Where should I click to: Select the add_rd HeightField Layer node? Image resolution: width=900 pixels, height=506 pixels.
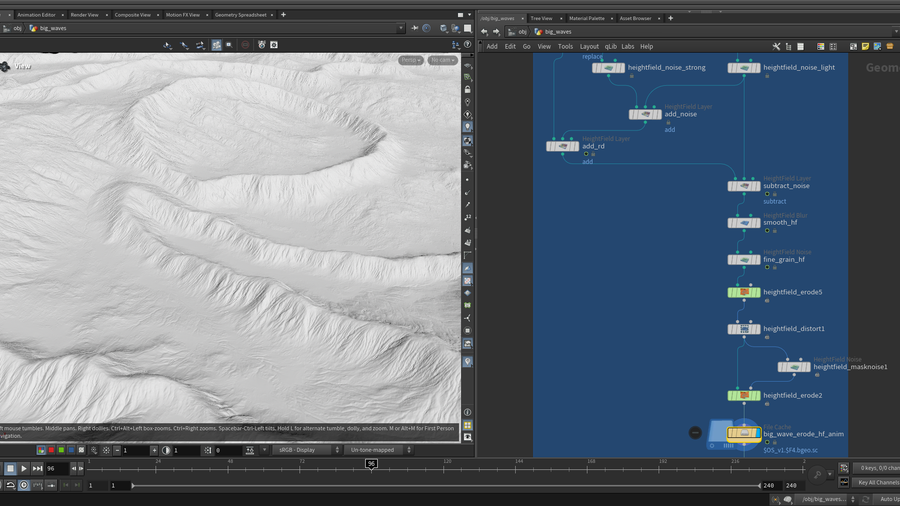coord(563,146)
